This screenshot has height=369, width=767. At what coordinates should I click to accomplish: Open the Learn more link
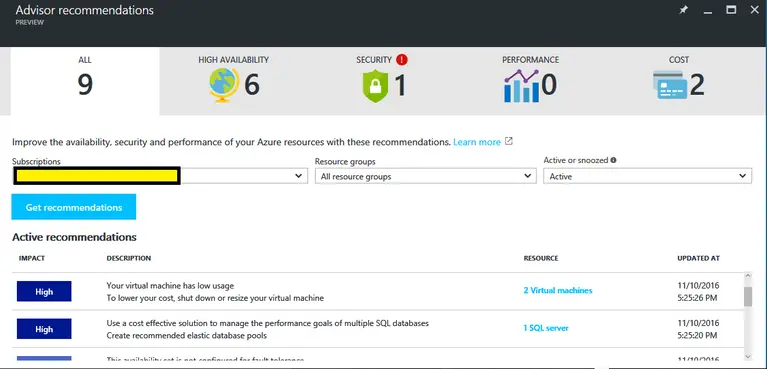coord(477,142)
